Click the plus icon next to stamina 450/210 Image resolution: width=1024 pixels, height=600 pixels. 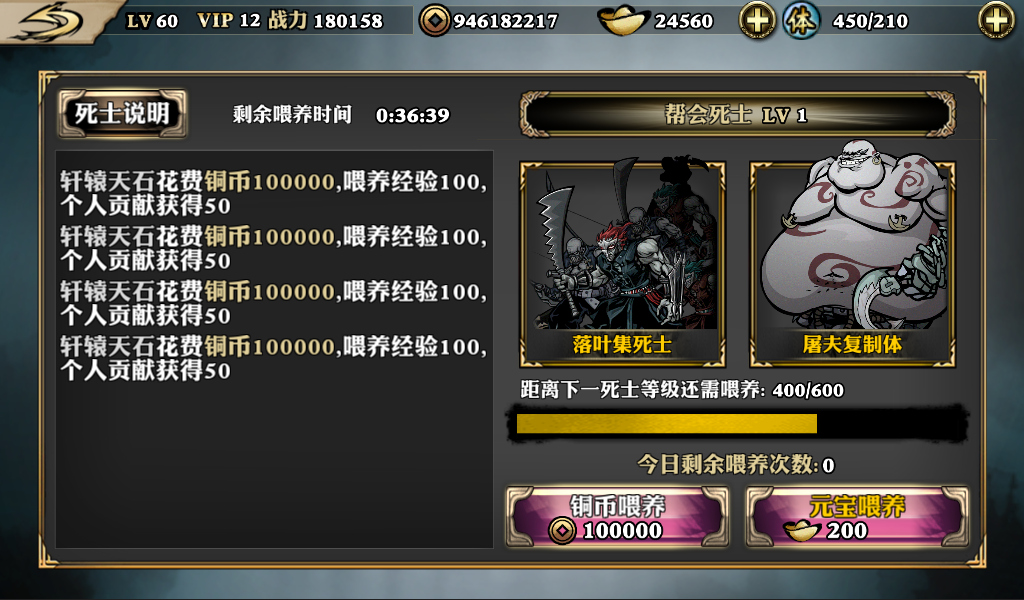[996, 20]
